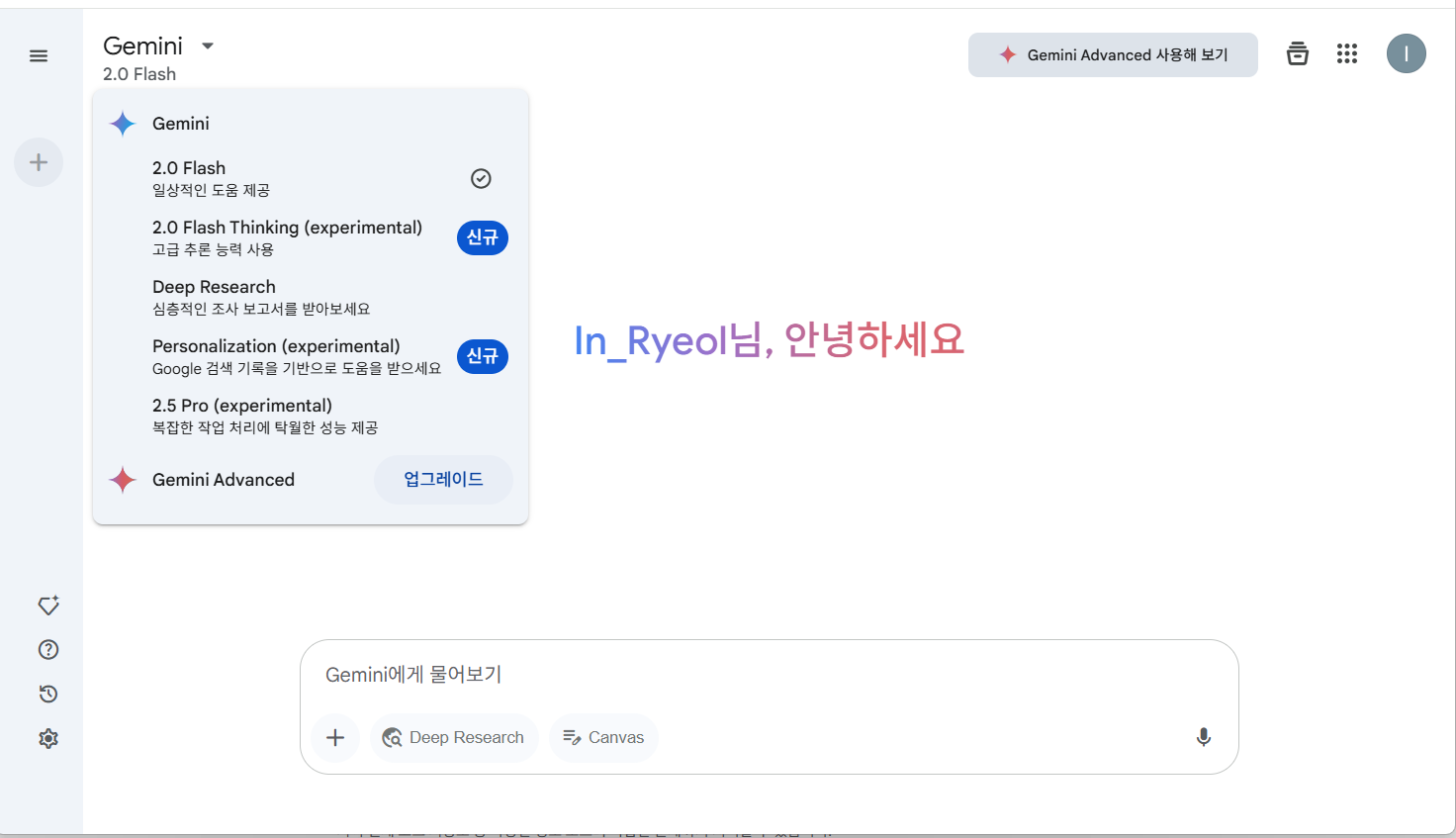Screen dimensions: 1456x838
Task: Click the 일상적인 도움 제공 description
Action: 211,190
